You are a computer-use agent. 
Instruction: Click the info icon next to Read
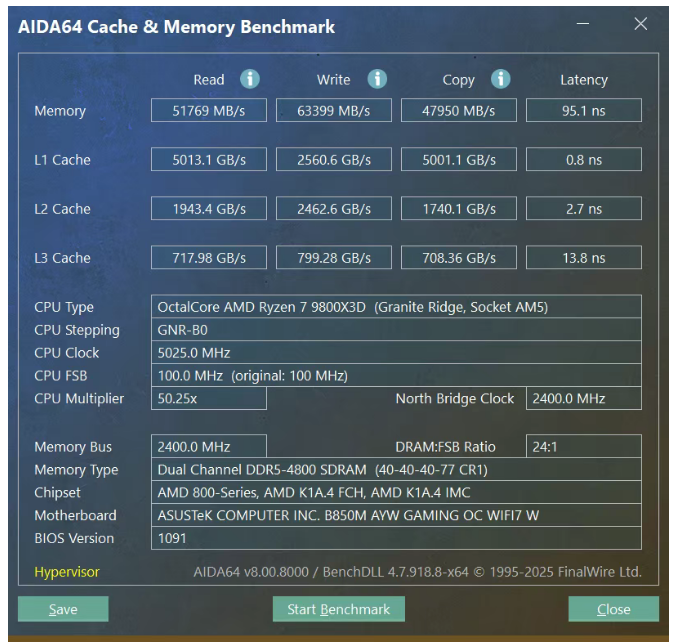[250, 80]
